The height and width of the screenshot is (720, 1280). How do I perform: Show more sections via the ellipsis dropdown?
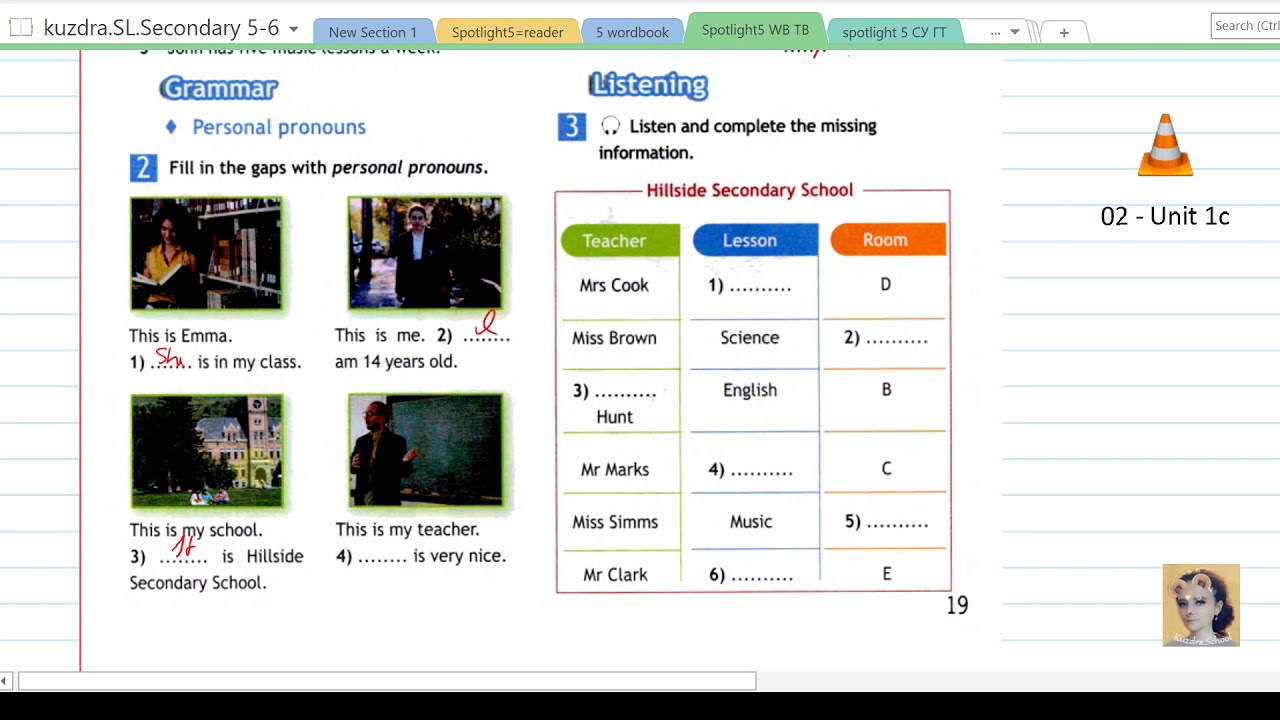coord(1004,32)
